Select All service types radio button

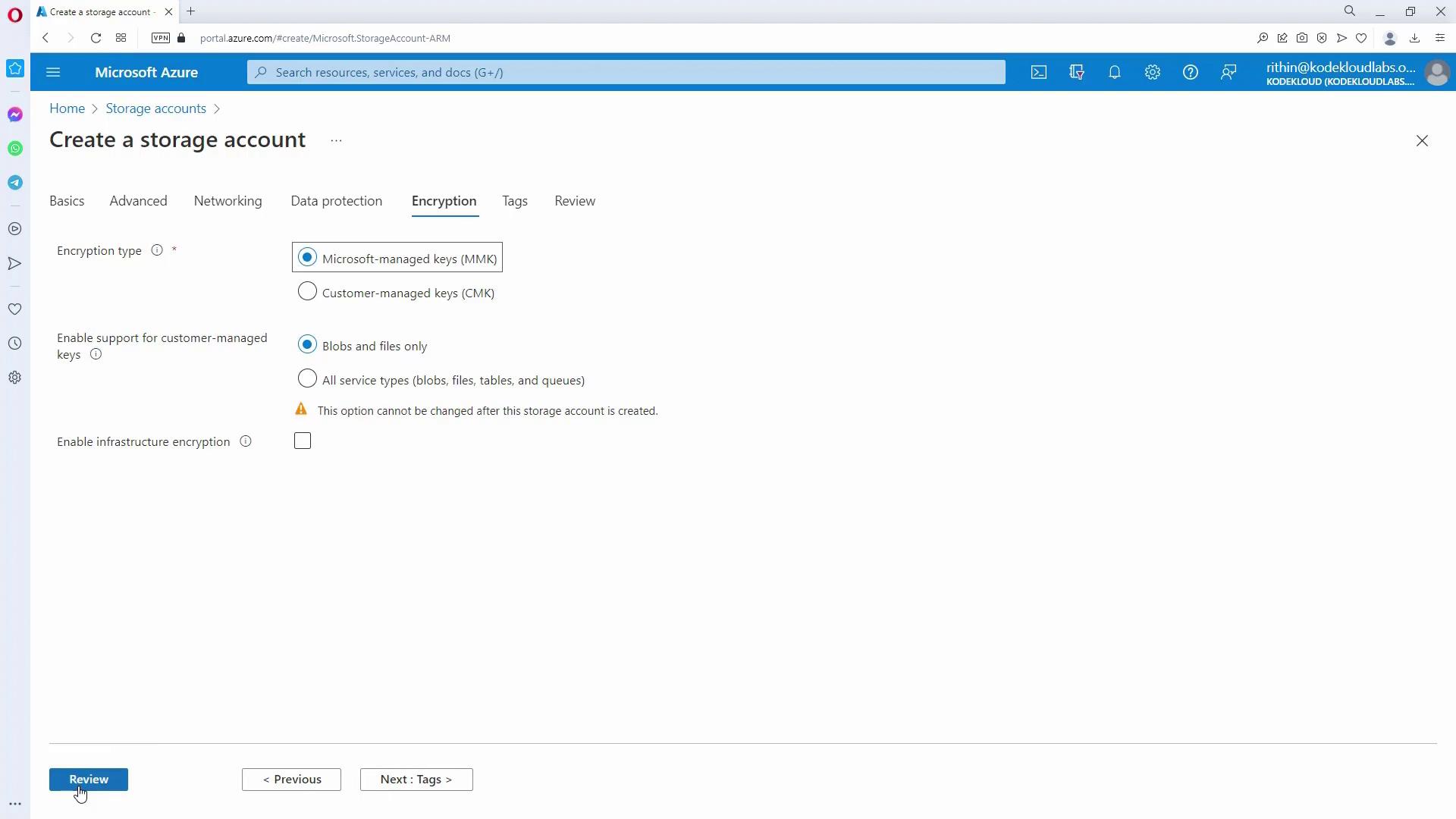point(307,378)
